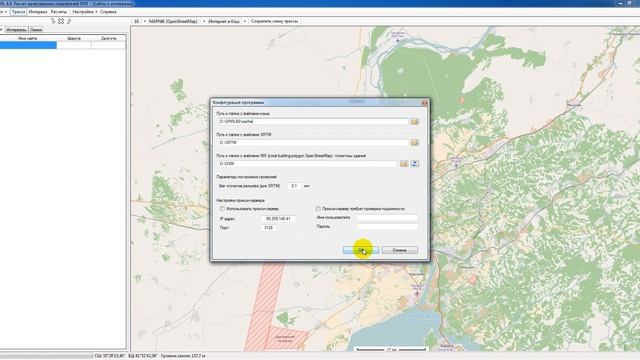640x360 pixels.
Task: Click the SRTM folder path field
Action: click(313, 142)
